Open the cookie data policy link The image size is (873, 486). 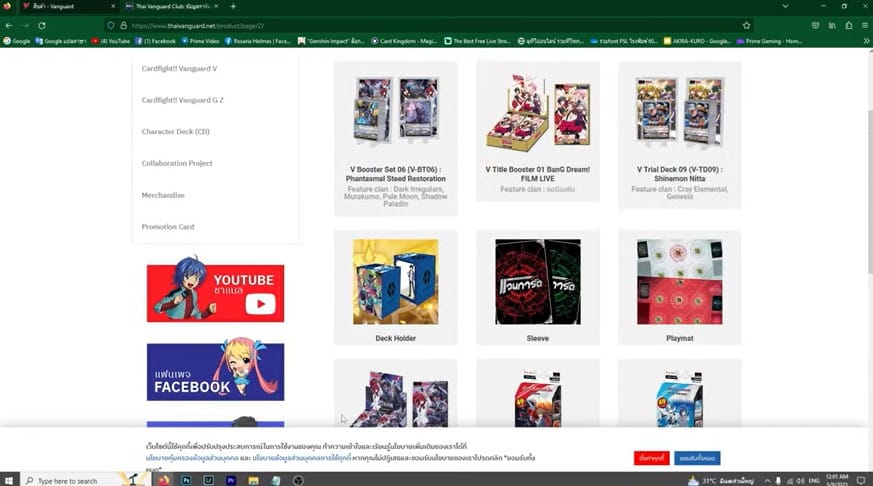(302, 458)
